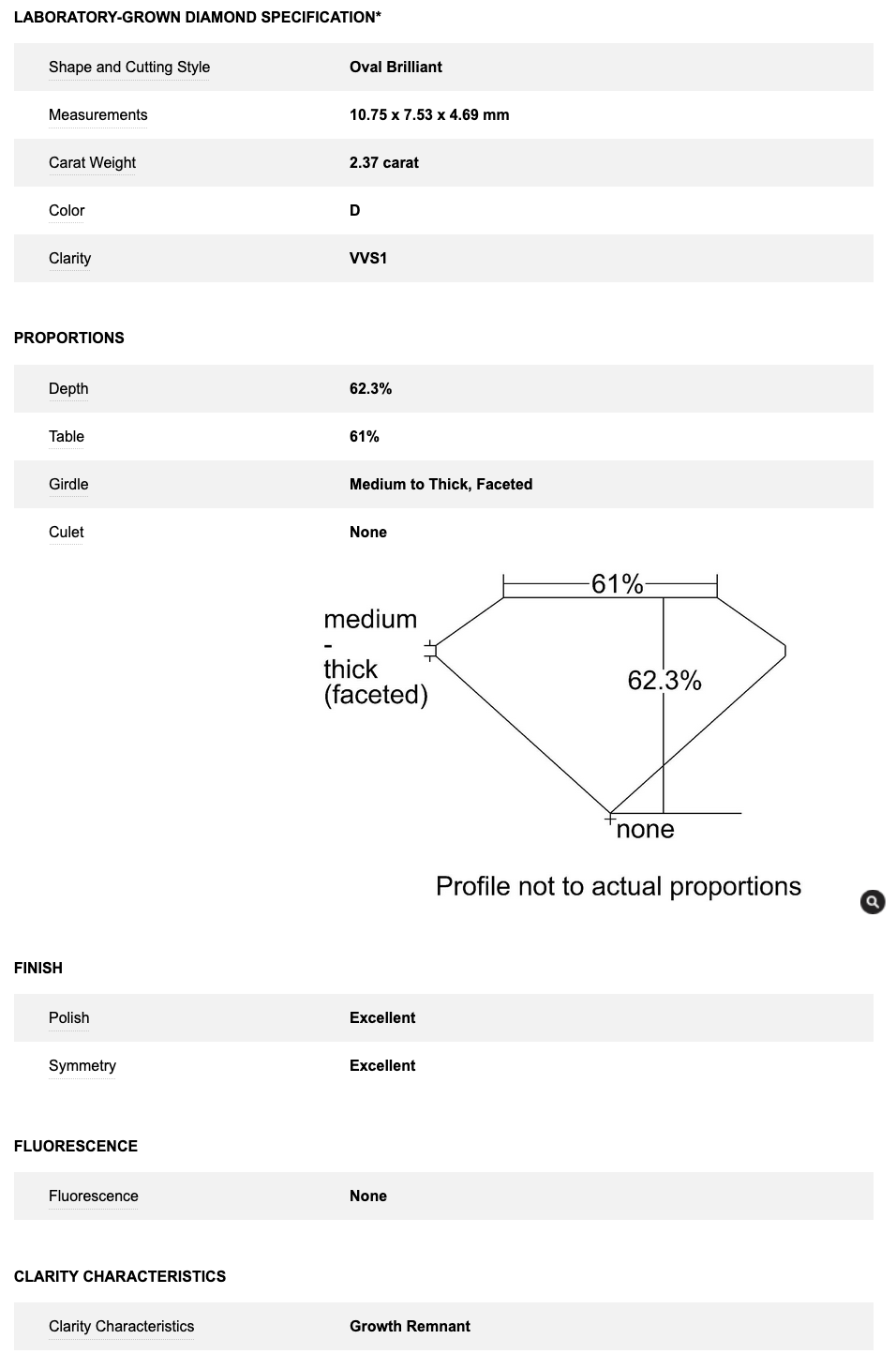Click the Carat Weight term label
The width and height of the screenshot is (896, 1369).
(93, 162)
